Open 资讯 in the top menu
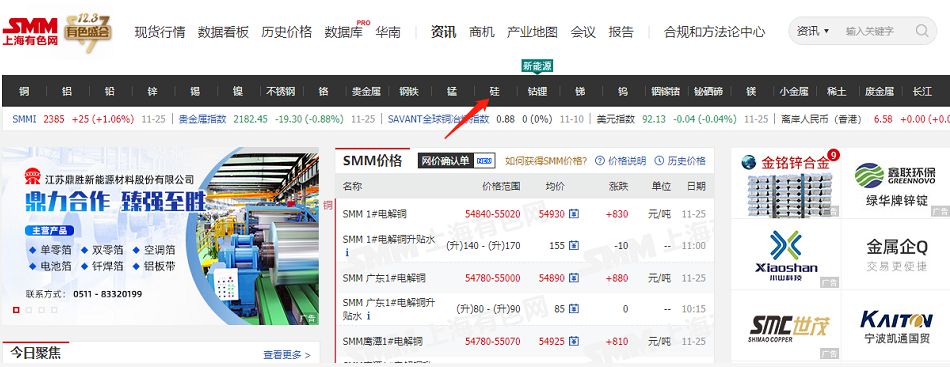 443,32
